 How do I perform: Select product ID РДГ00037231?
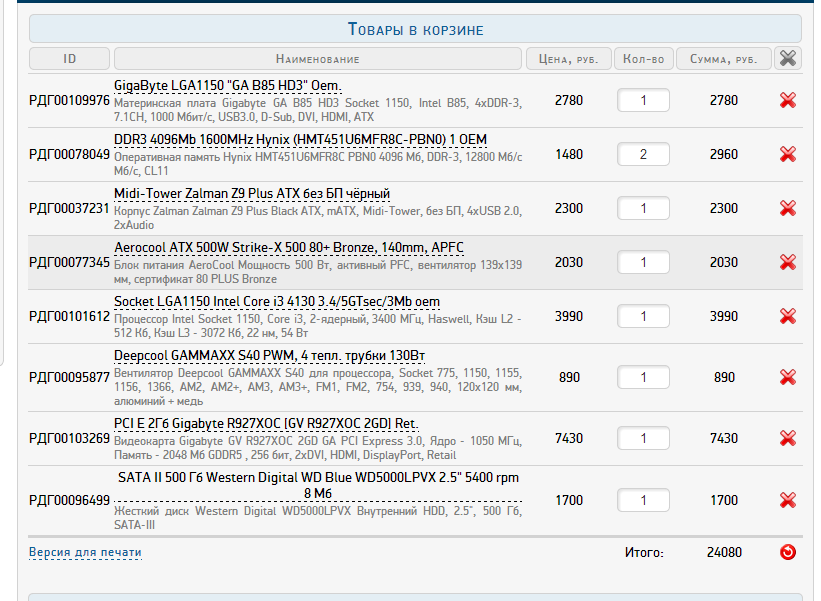coord(69,208)
